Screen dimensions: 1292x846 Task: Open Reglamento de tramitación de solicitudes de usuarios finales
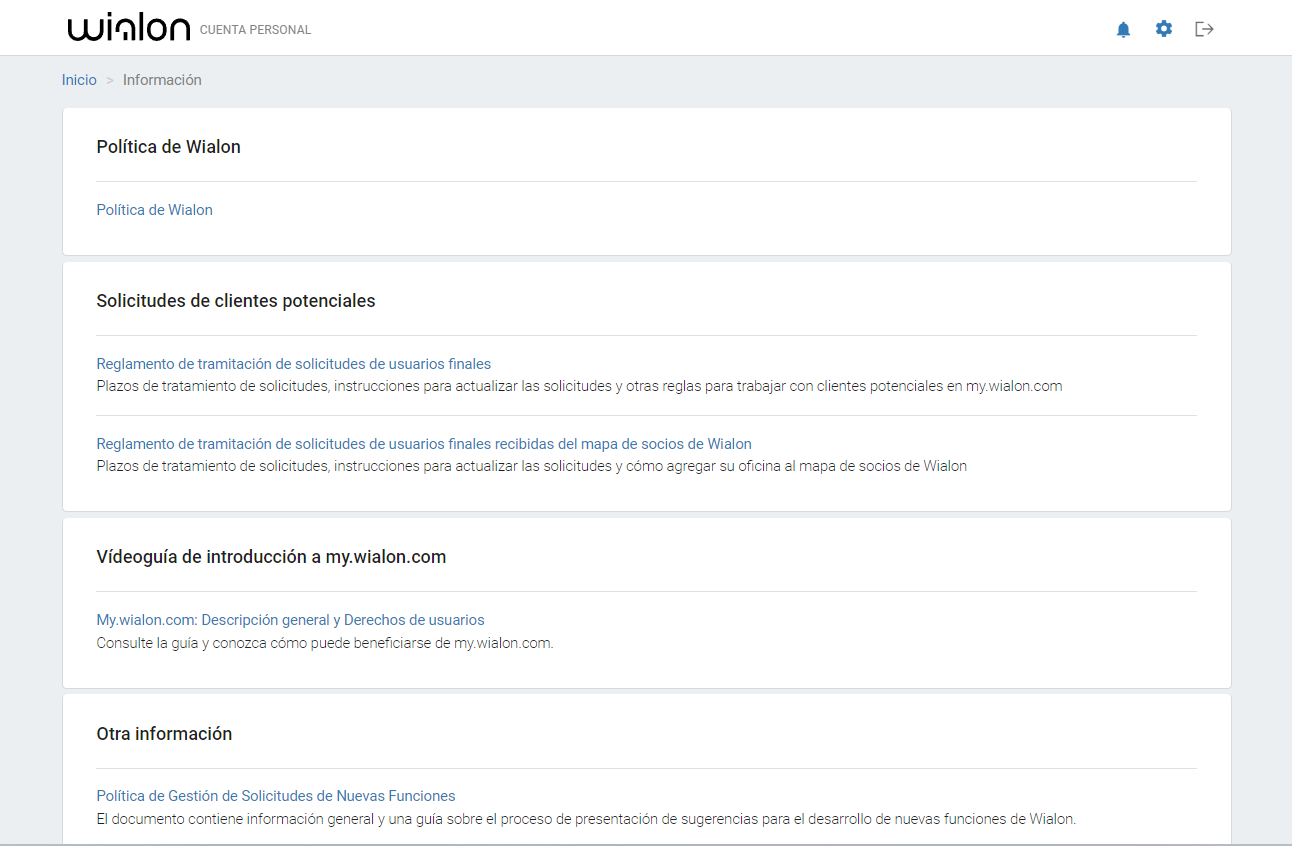click(293, 363)
